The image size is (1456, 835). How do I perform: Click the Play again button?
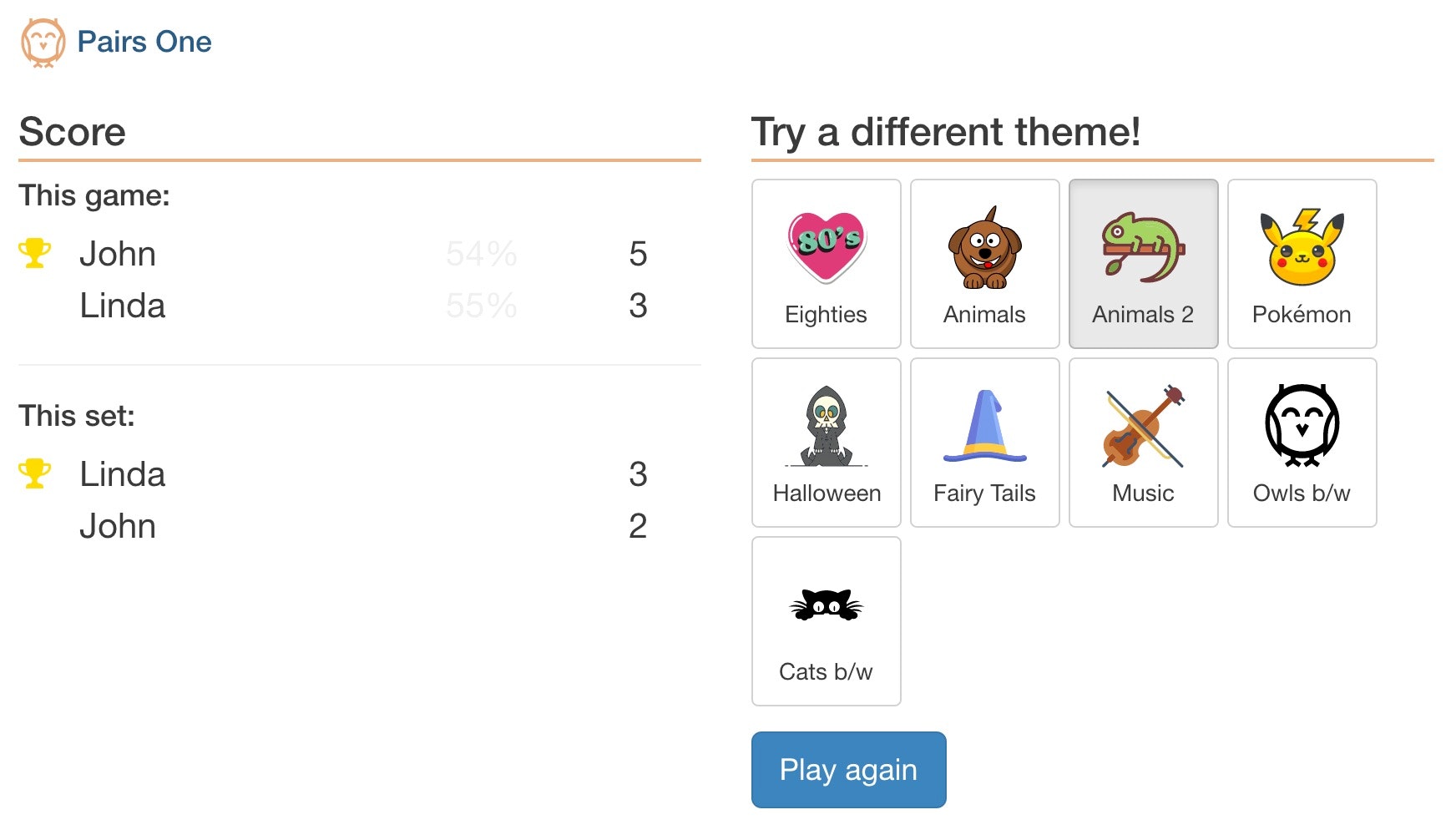848,770
